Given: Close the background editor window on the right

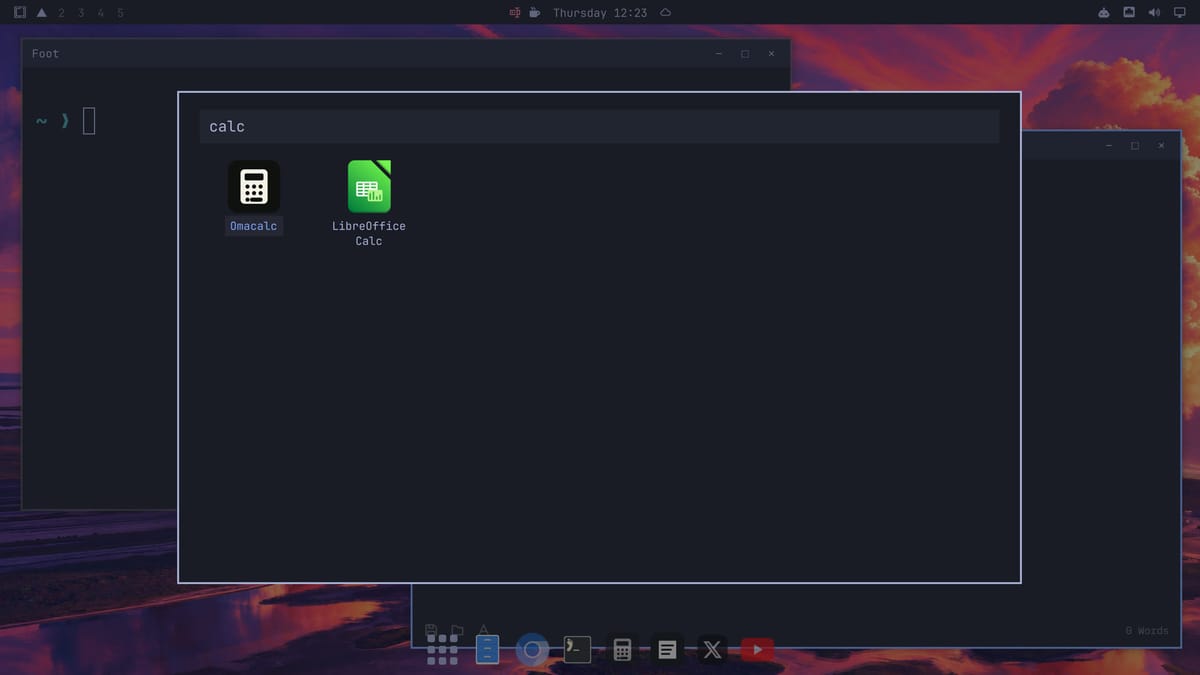Looking at the screenshot, I should (1161, 146).
